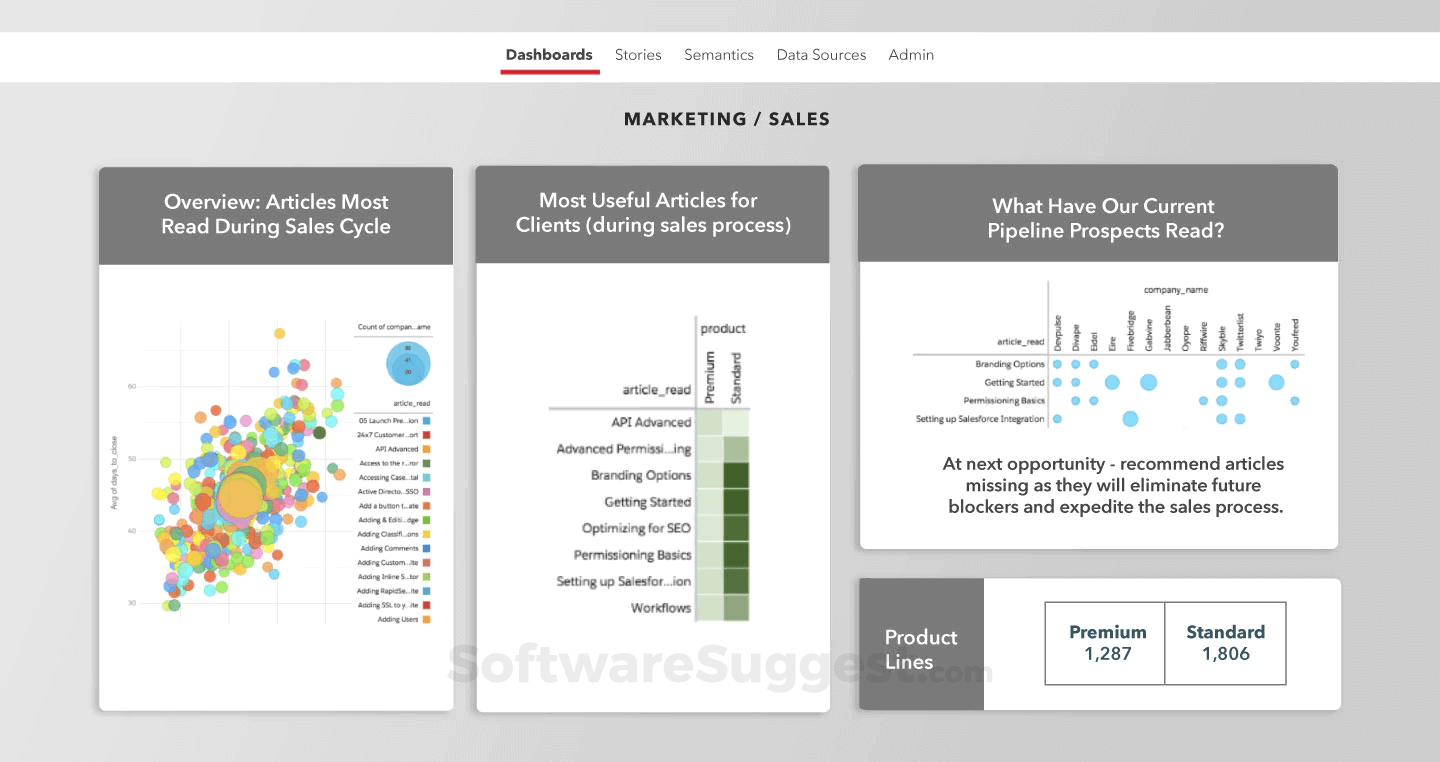The image size is (1440, 762).
Task: Click the Workflows Standard heatmap cell
Action: [x=736, y=607]
